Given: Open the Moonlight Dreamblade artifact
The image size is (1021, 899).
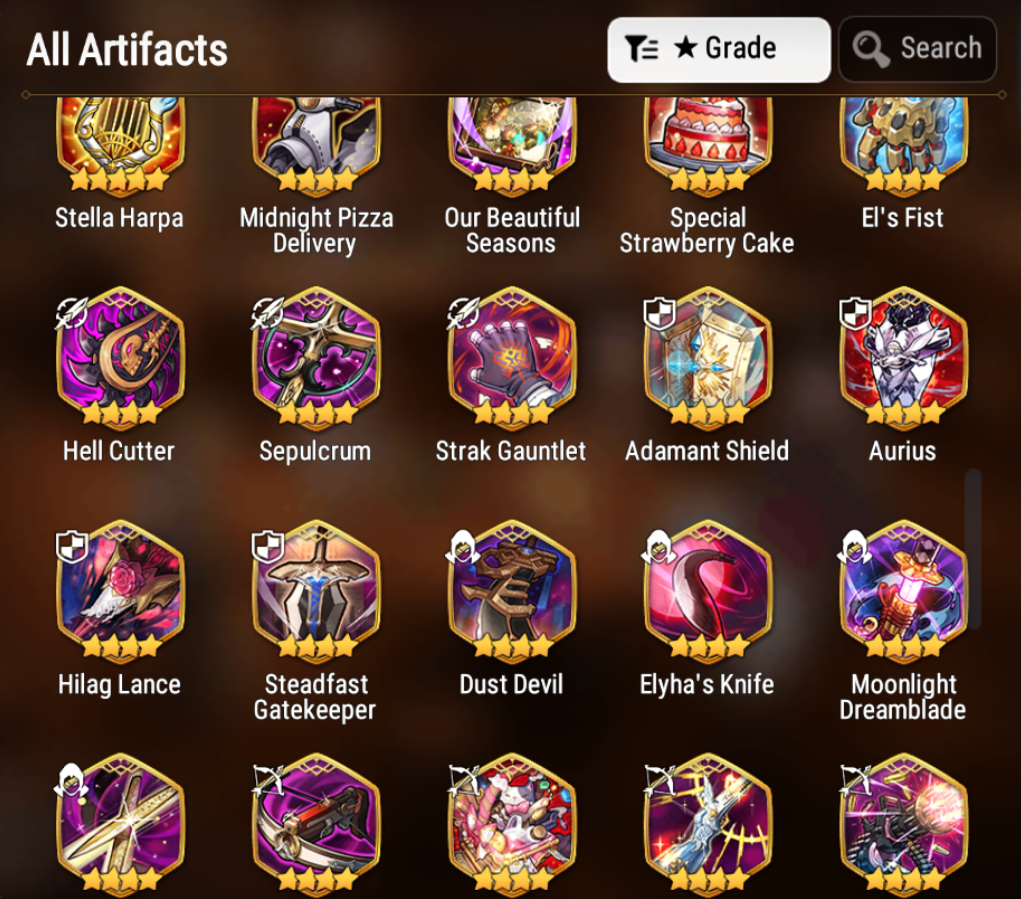Looking at the screenshot, I should [904, 591].
